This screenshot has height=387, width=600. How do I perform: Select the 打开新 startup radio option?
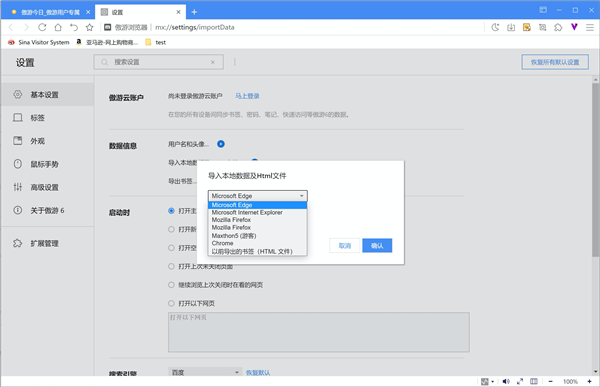(171, 229)
